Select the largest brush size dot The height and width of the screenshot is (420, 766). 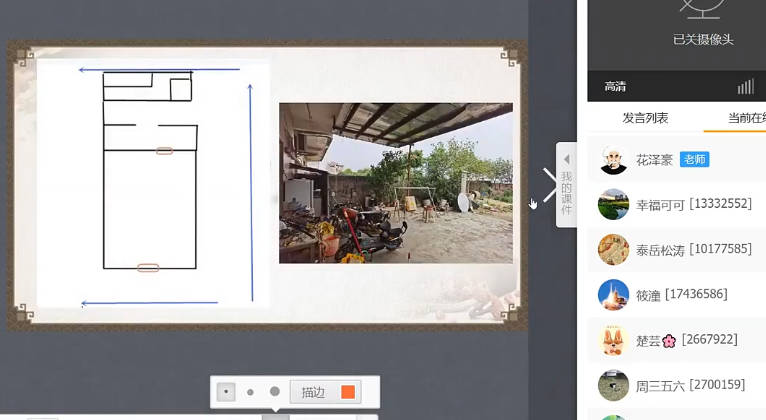275,392
